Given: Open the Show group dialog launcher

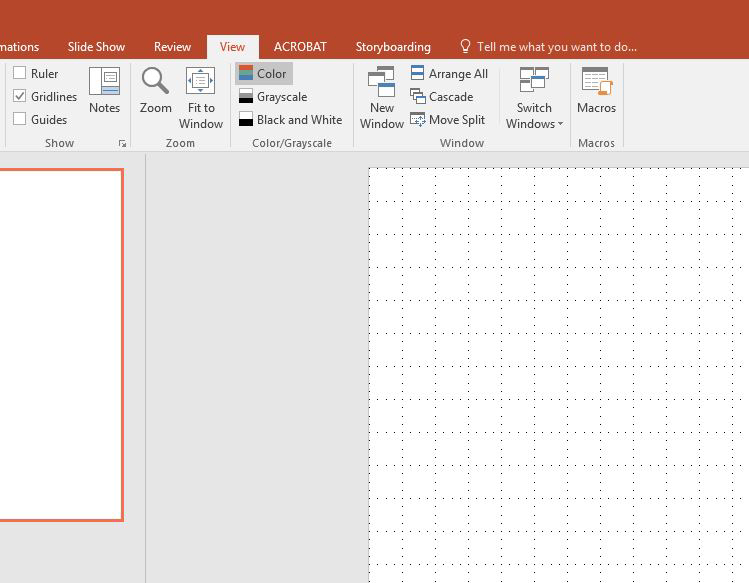Looking at the screenshot, I should 122,143.
